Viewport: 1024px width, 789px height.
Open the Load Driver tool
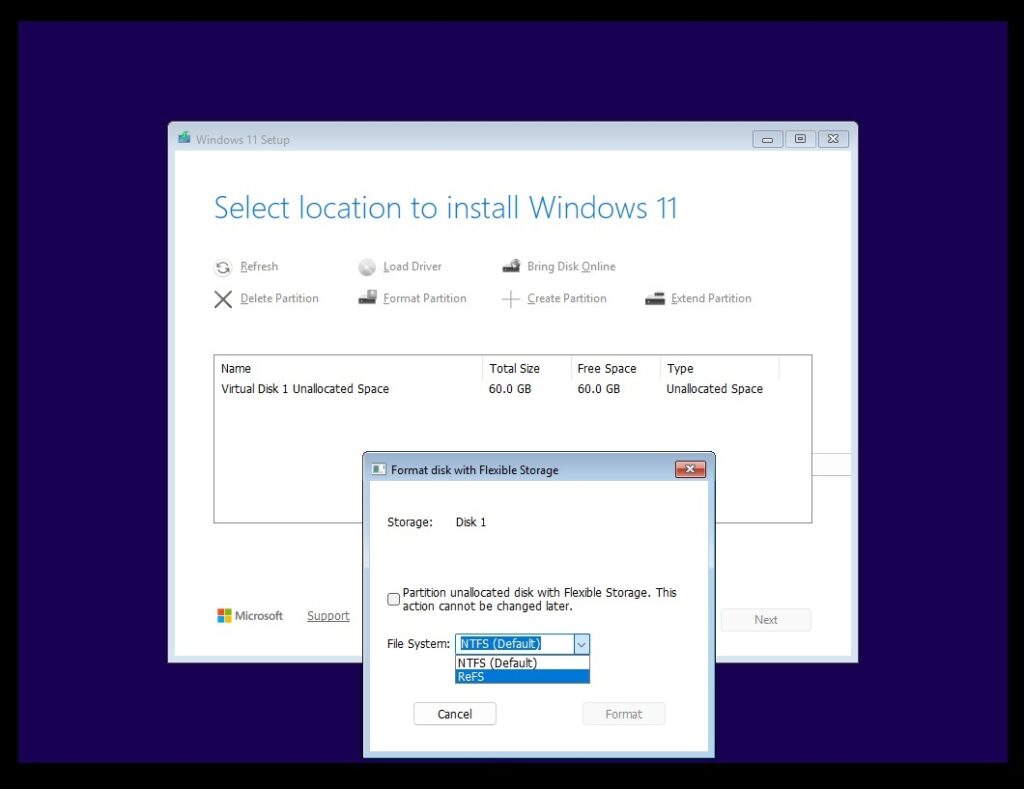pyautogui.click(x=368, y=267)
